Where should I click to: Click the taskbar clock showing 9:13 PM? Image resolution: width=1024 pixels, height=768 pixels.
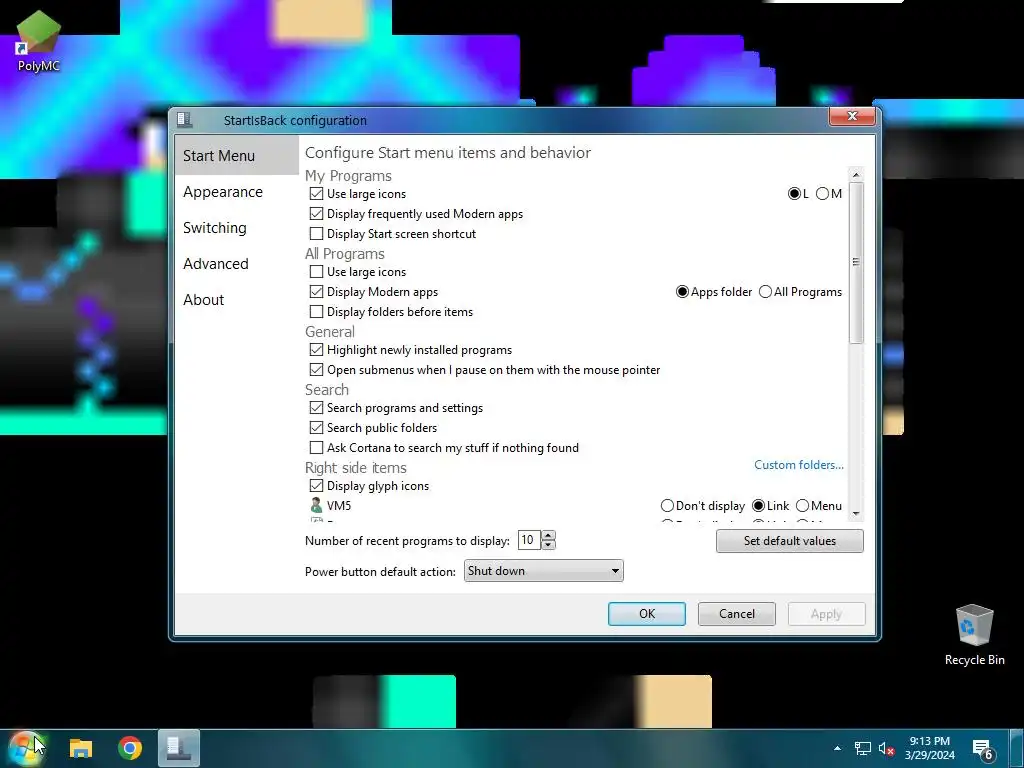pyautogui.click(x=929, y=748)
